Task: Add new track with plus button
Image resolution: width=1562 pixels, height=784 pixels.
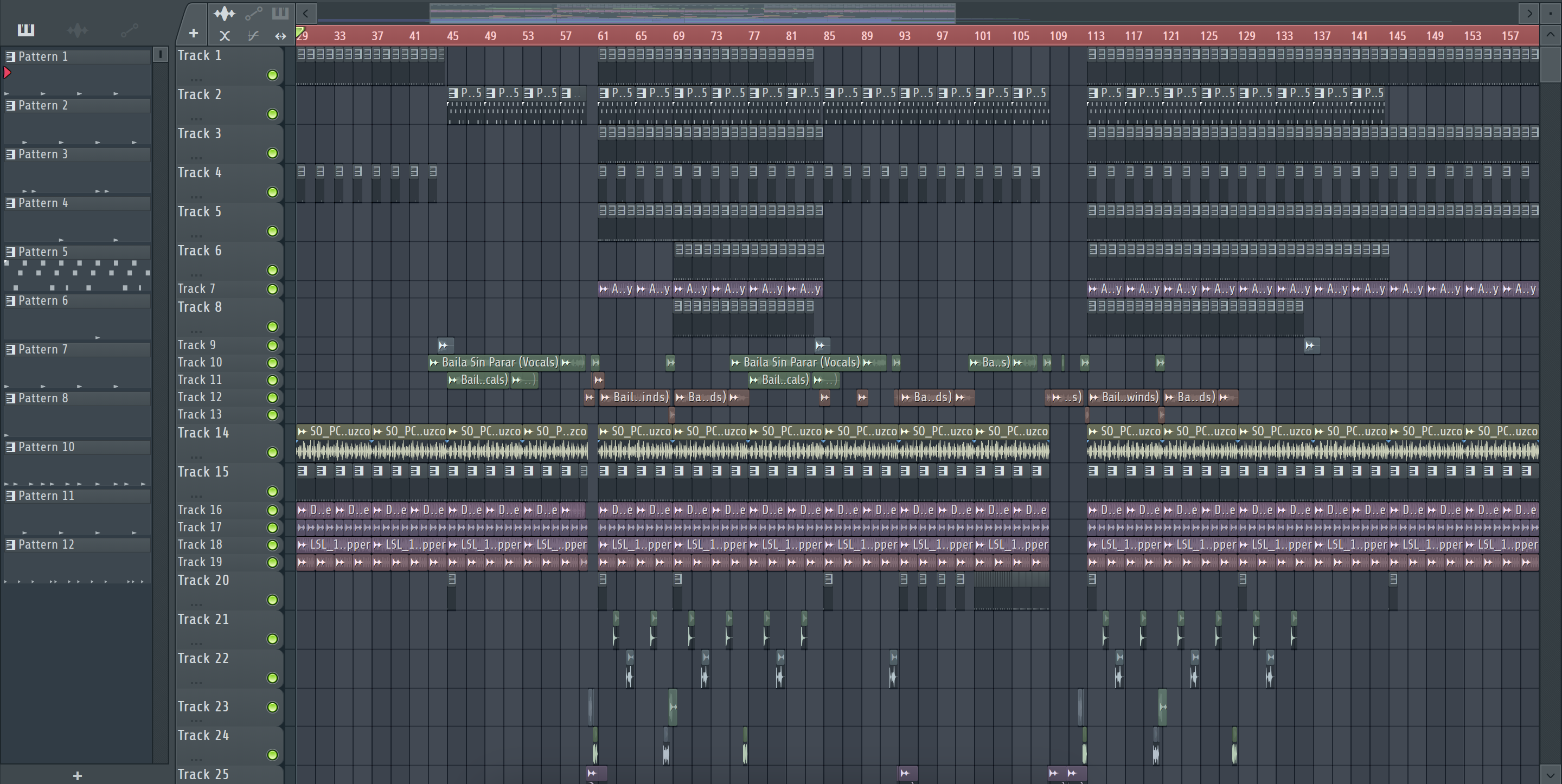Action: [194, 34]
